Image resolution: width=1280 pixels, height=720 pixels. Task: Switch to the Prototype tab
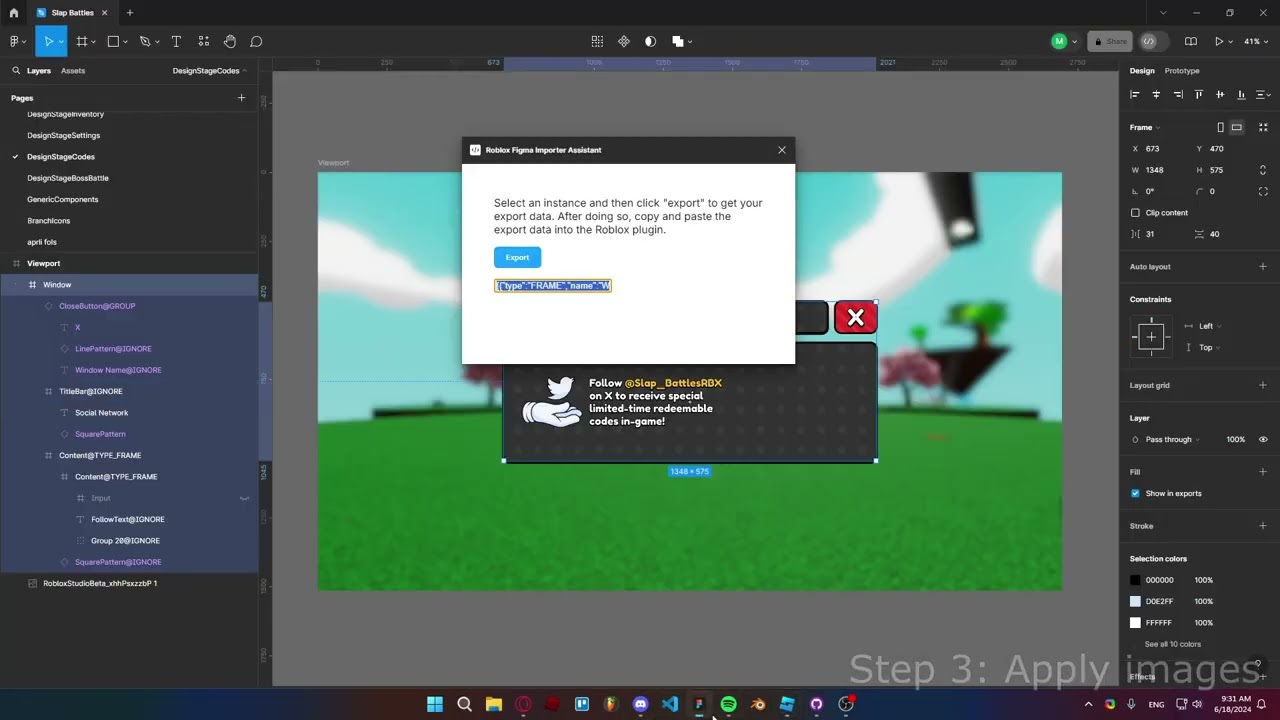pos(1182,71)
